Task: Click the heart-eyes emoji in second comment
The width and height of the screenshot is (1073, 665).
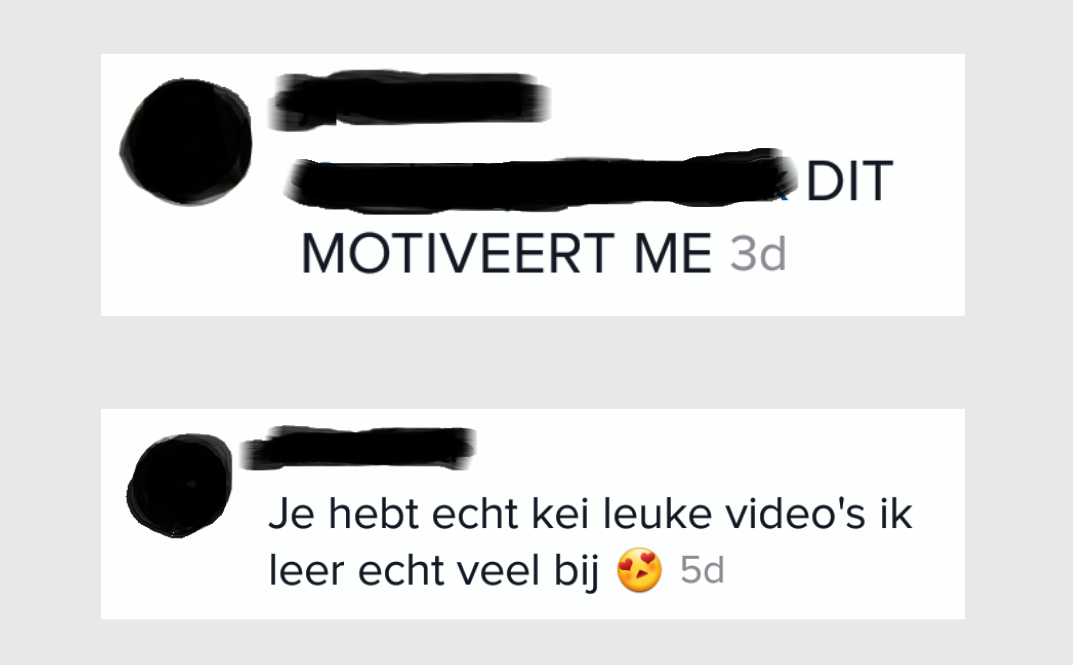Action: (639, 570)
